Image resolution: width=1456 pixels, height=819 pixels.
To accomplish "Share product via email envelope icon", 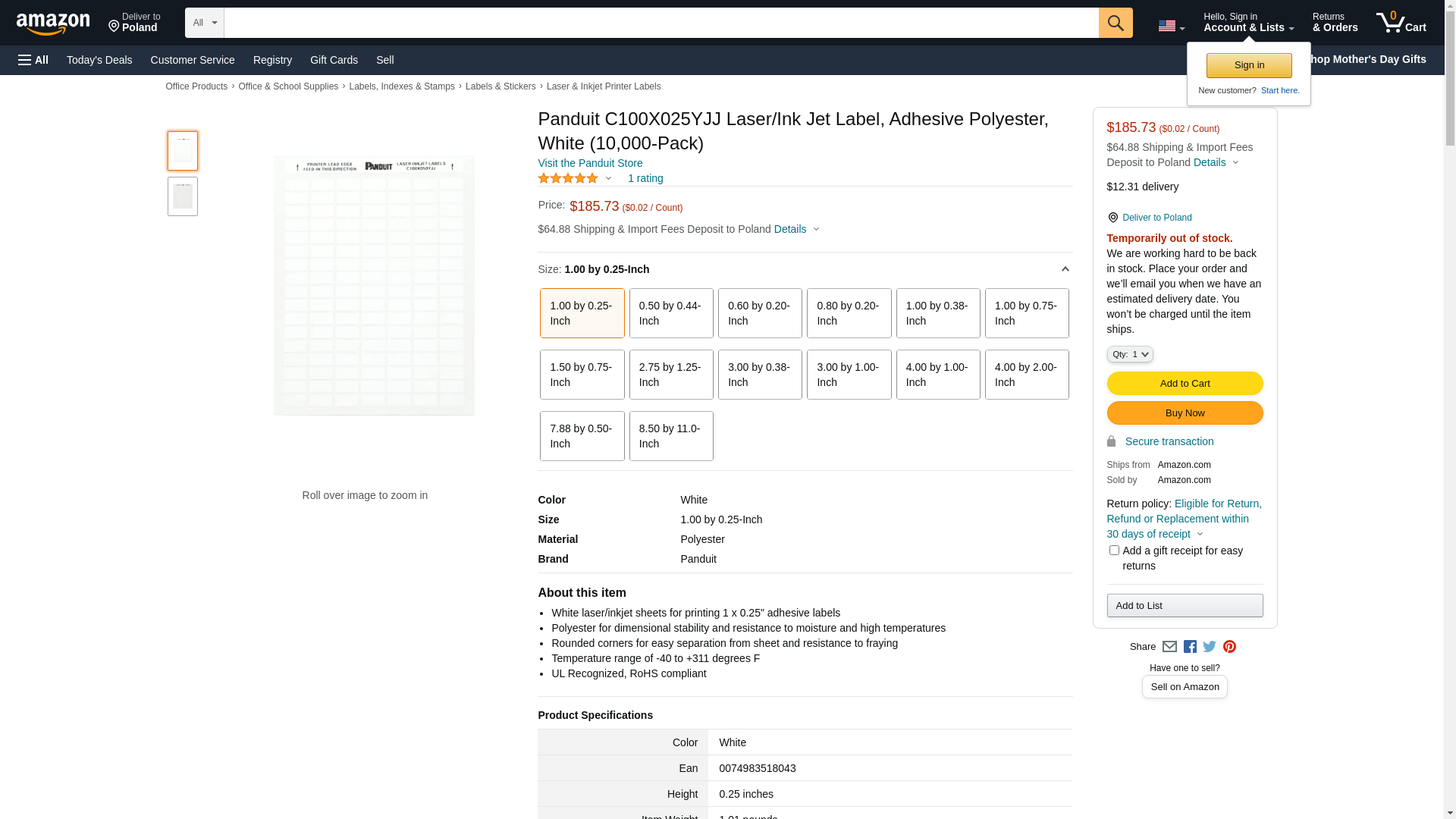I will (x=1169, y=647).
